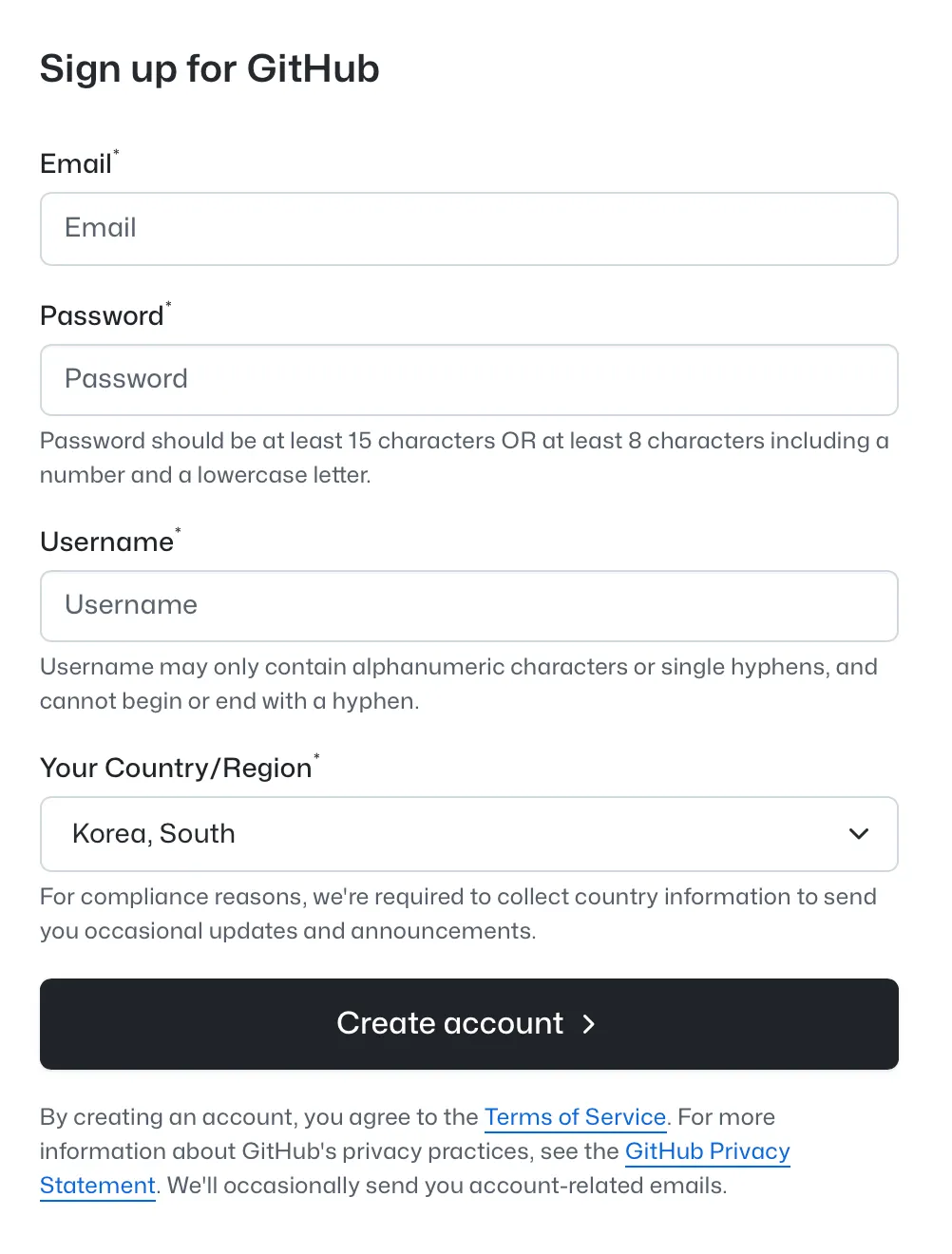Image resolution: width=952 pixels, height=1254 pixels.
Task: Open the GitHub Privacy Statement link
Action: [x=707, y=1151]
